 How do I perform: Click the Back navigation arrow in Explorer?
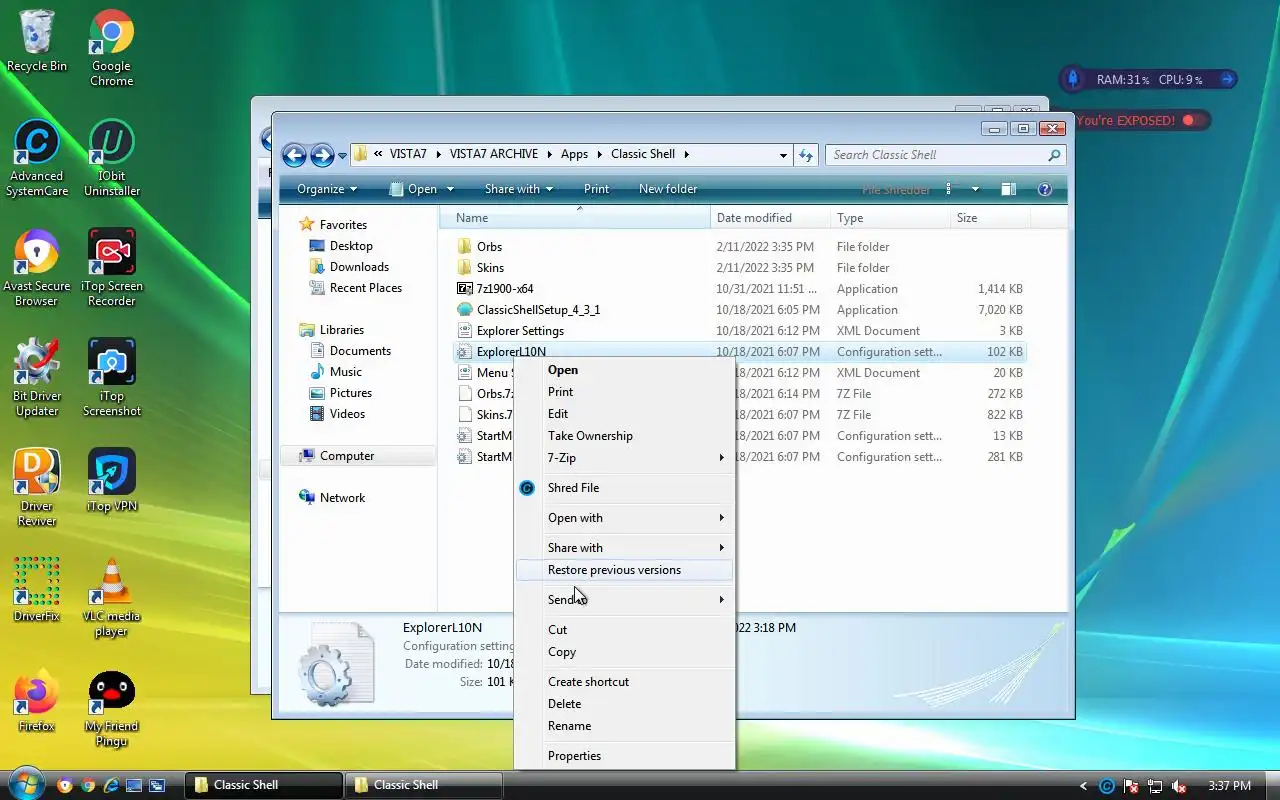pos(294,155)
